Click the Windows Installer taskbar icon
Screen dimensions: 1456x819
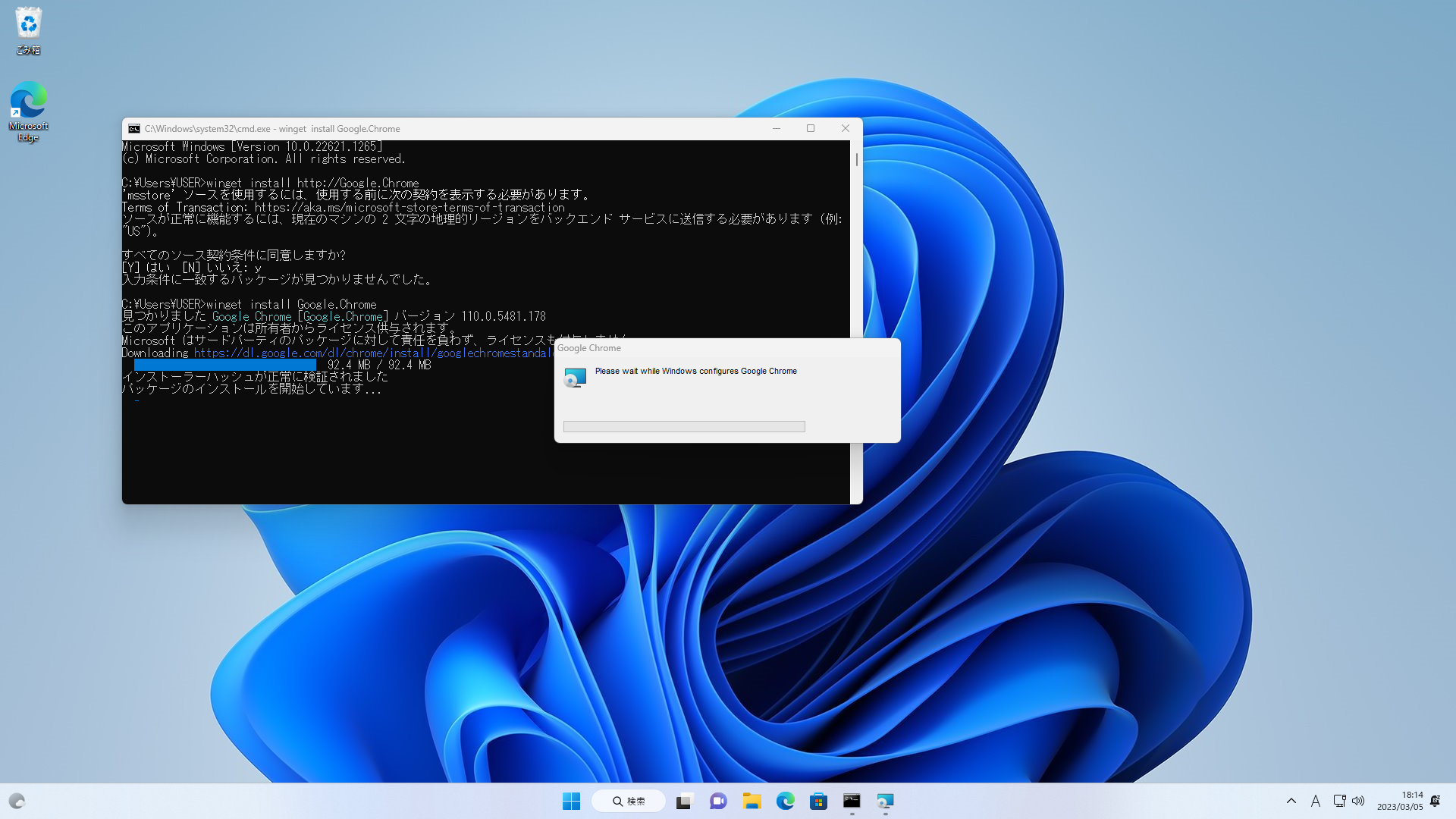coord(885,801)
